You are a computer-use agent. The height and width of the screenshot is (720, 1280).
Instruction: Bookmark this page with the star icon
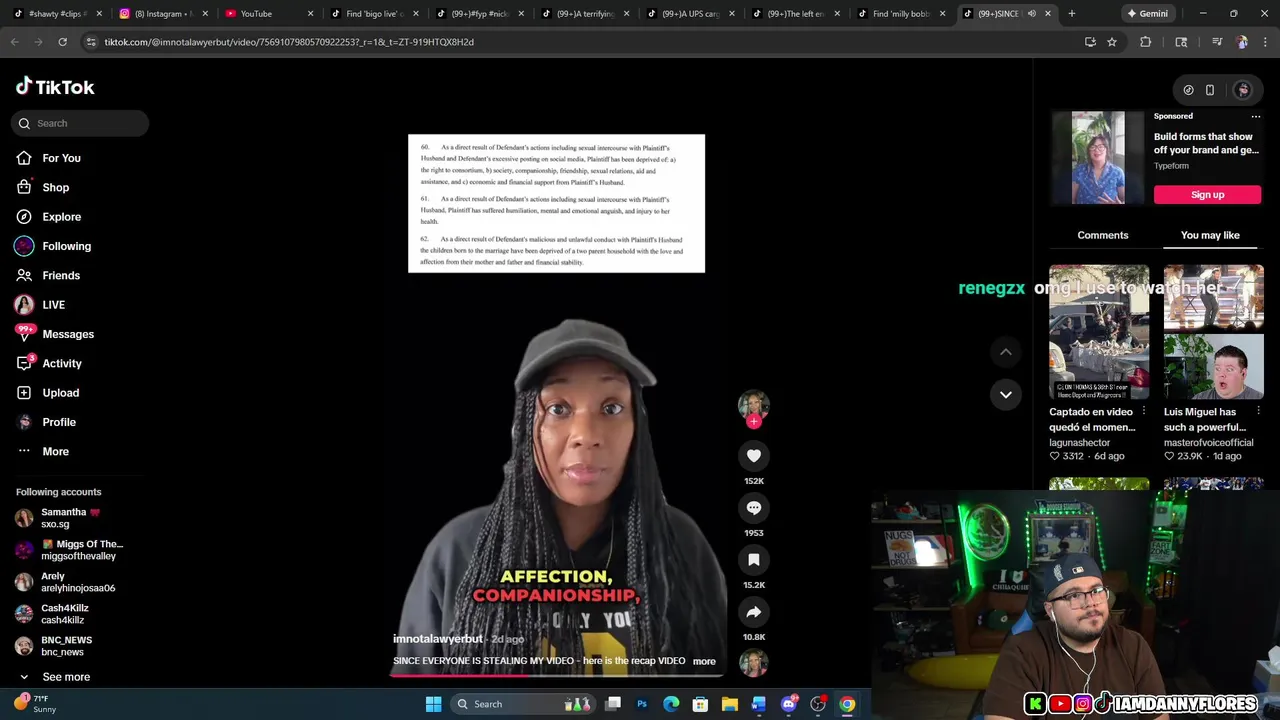coord(1111,42)
